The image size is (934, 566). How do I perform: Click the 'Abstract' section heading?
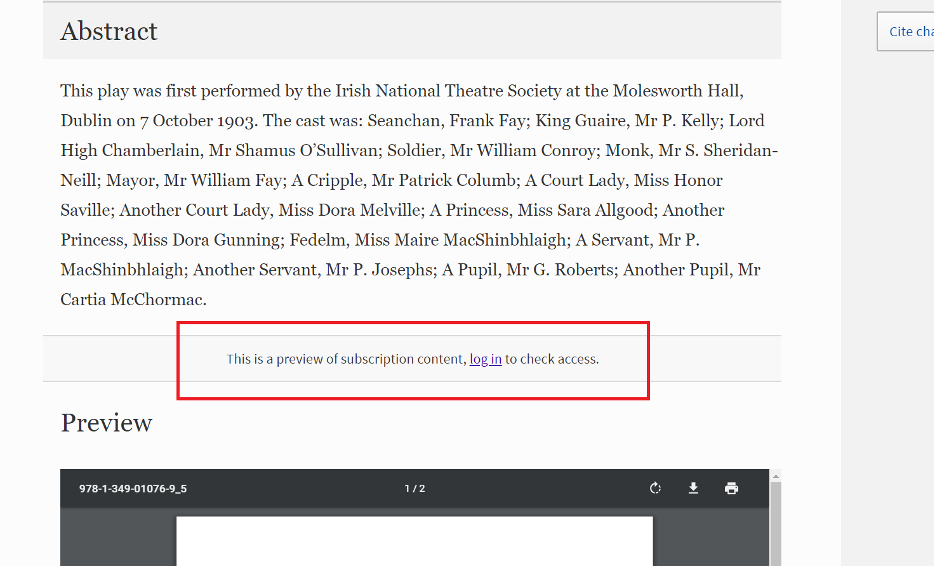109,31
